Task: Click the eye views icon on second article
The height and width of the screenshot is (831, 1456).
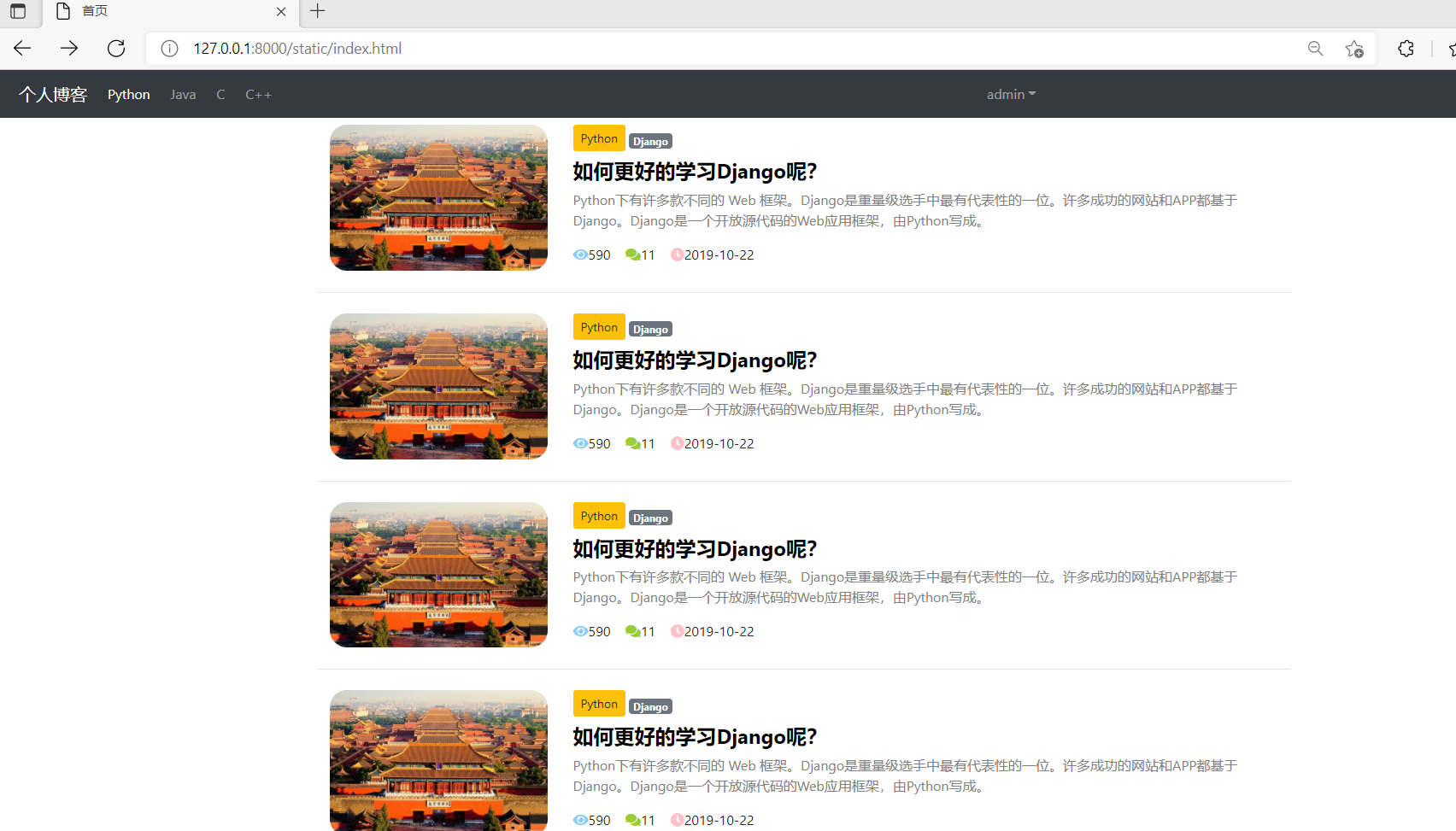Action: [580, 443]
